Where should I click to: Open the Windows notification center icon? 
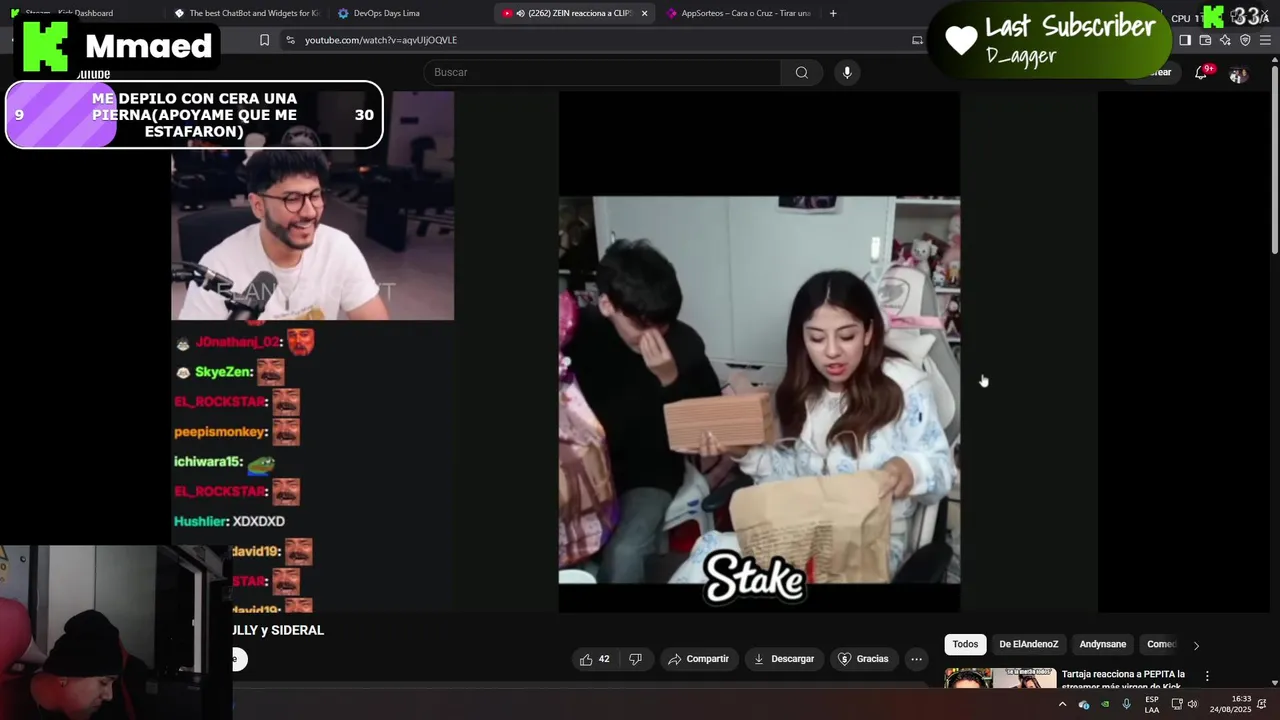click(x=1263, y=704)
